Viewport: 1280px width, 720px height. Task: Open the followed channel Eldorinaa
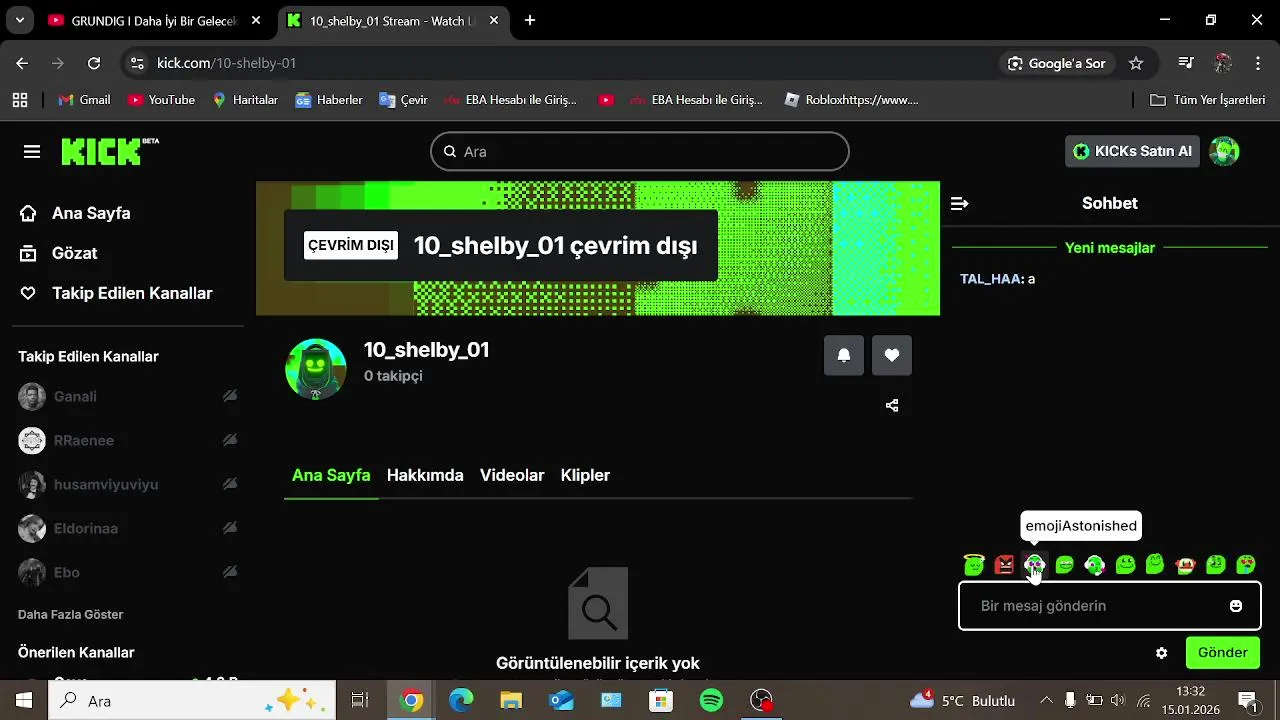pyautogui.click(x=128, y=528)
